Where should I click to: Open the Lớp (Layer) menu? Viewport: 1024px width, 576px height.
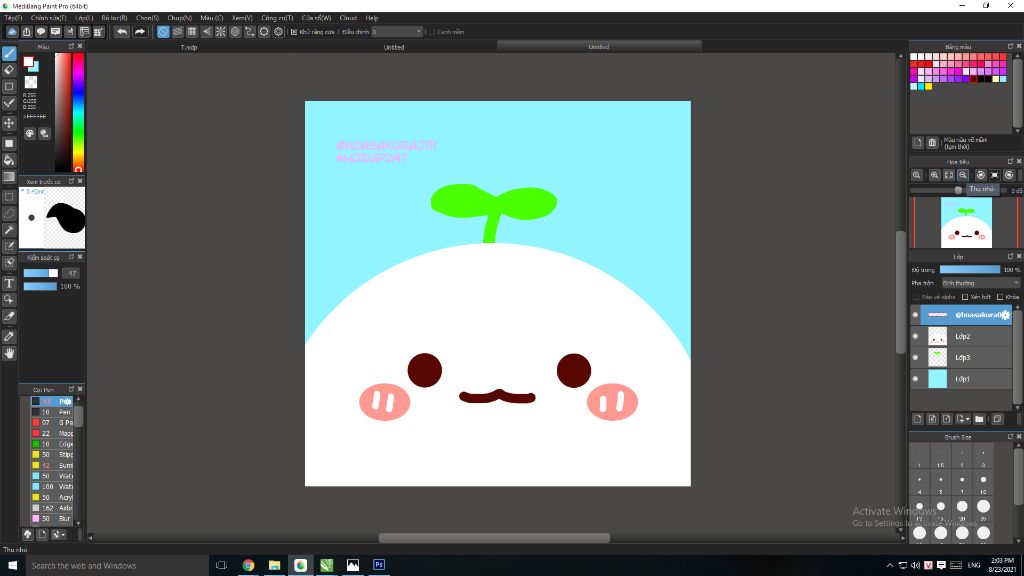coord(84,18)
